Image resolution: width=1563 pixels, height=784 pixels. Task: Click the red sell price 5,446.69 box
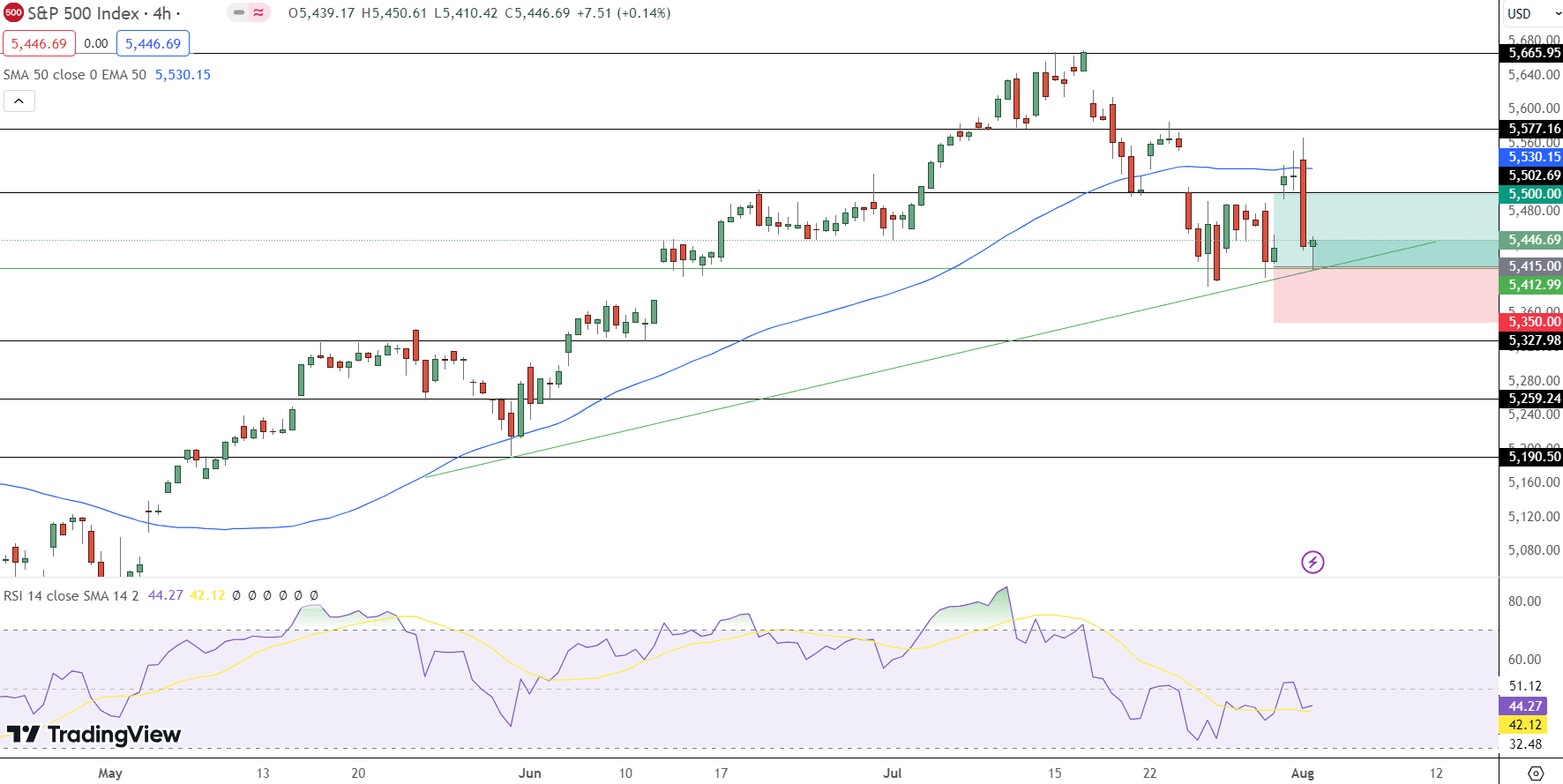[x=39, y=43]
